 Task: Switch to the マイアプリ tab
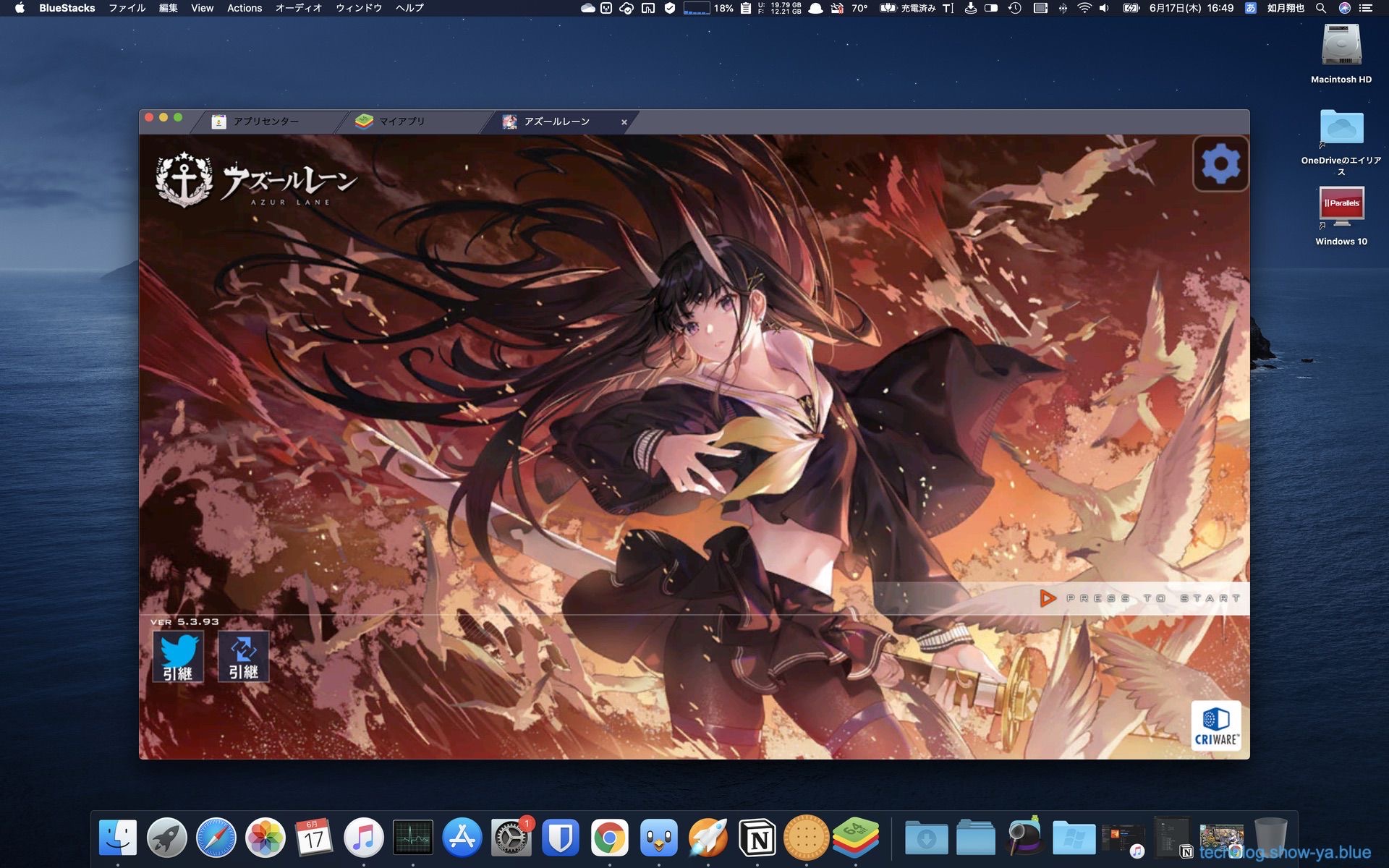tap(402, 122)
